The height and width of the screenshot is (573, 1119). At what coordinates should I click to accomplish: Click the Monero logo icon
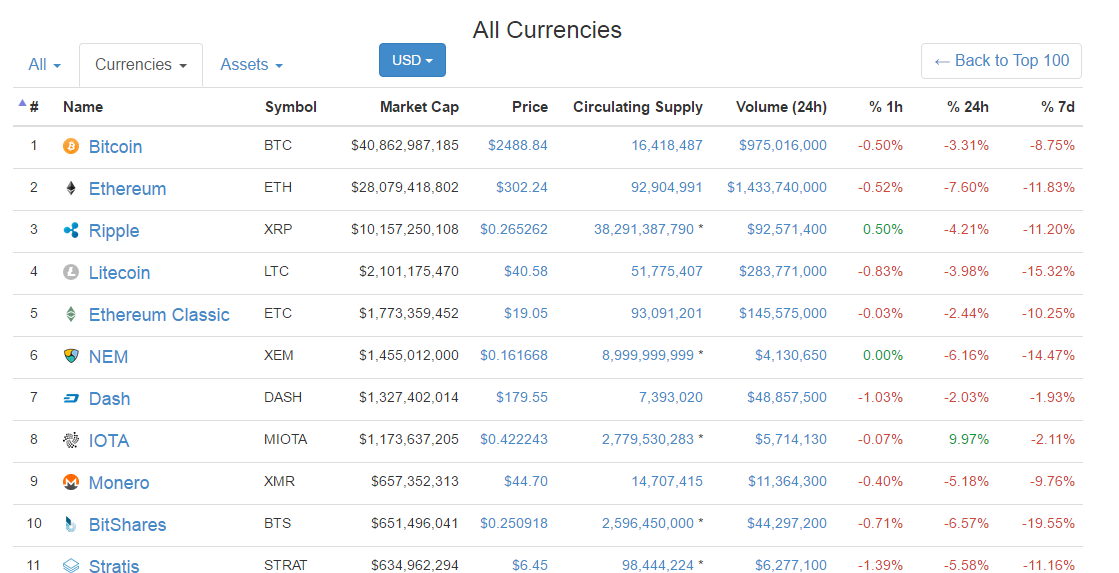tap(71, 482)
